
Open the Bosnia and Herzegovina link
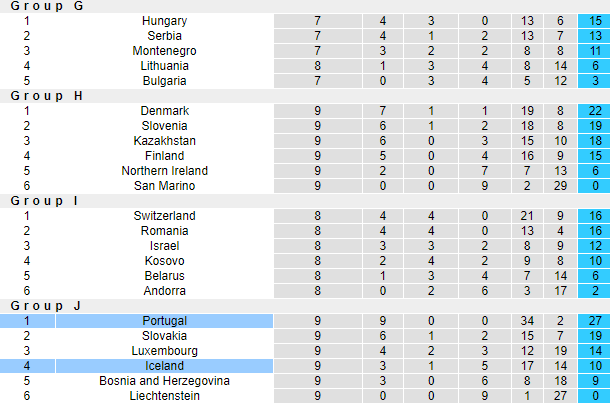(164, 381)
